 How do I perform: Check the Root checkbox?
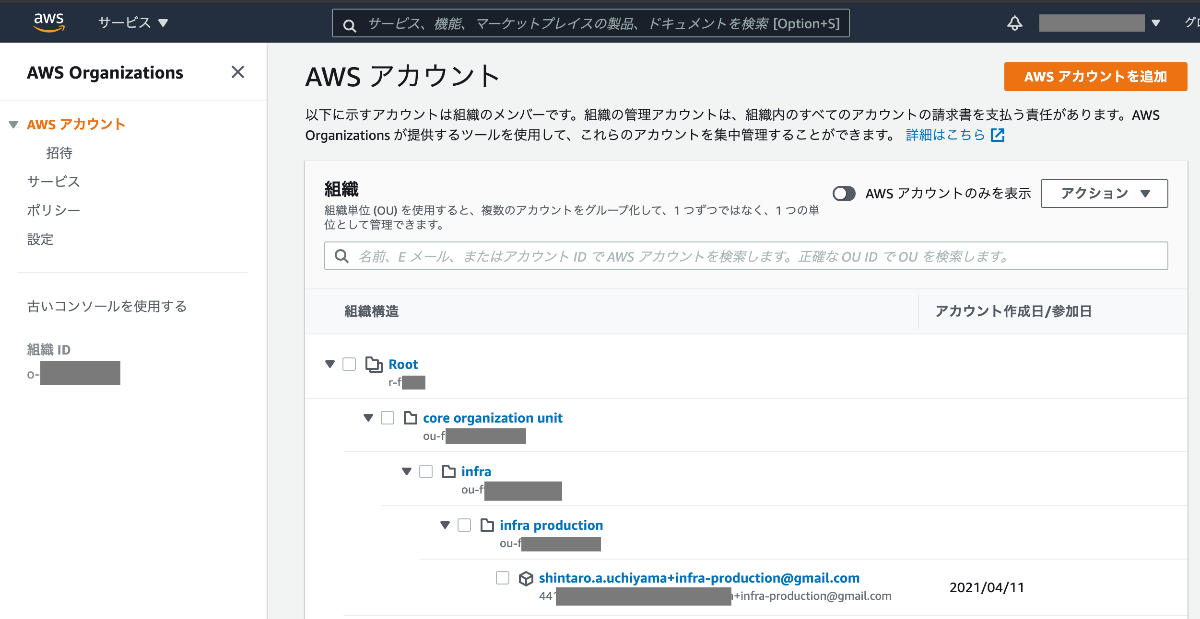pos(349,364)
